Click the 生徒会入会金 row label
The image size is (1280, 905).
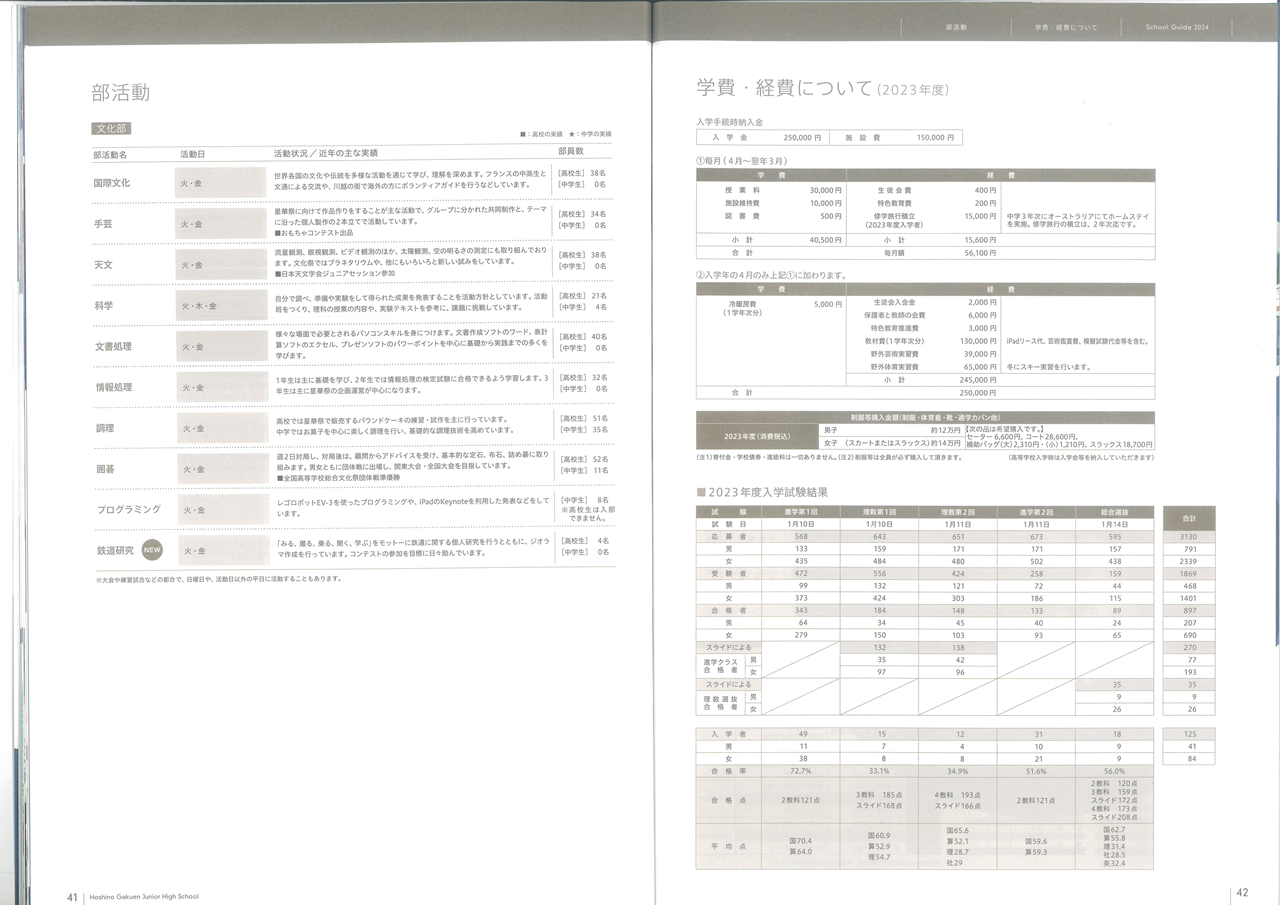[893, 301]
